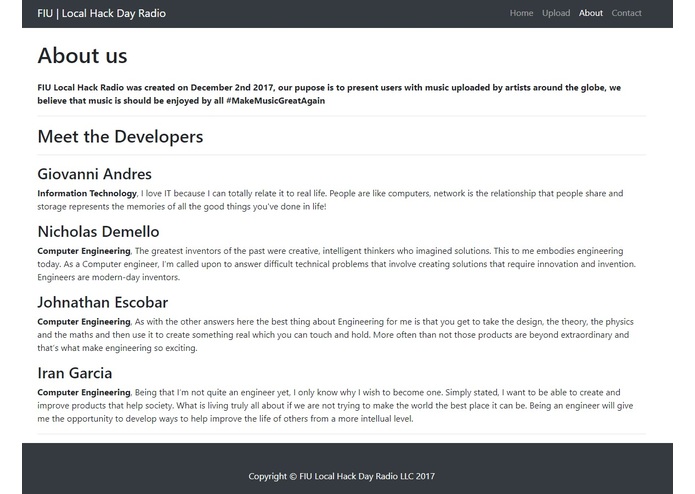Click Computer Engineering label under Iran Garcia
695x494 pixels.
coord(84,393)
